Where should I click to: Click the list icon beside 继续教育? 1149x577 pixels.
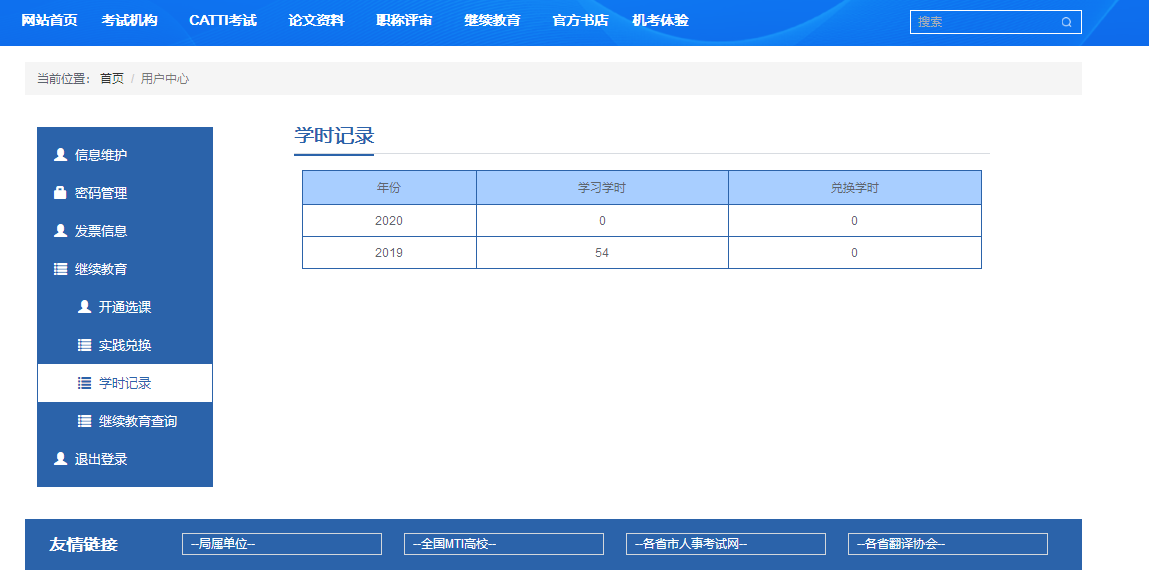tap(60, 269)
